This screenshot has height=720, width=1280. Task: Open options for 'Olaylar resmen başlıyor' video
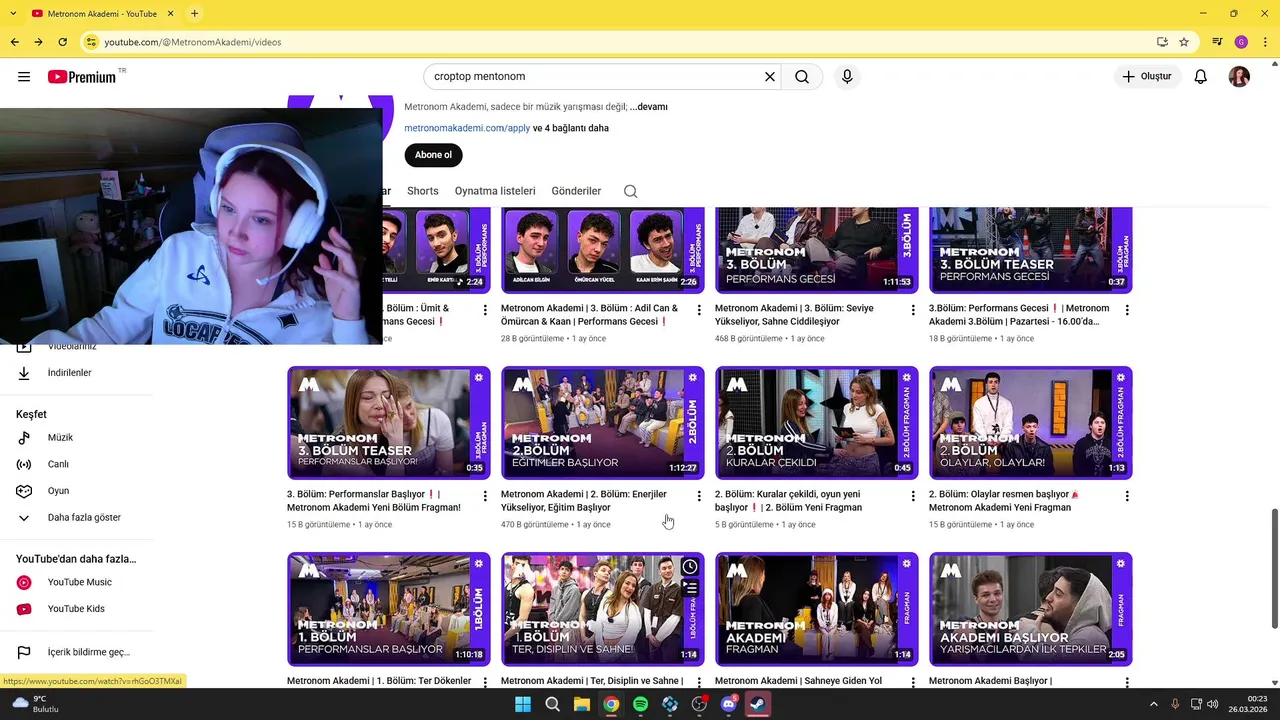[1127, 496]
